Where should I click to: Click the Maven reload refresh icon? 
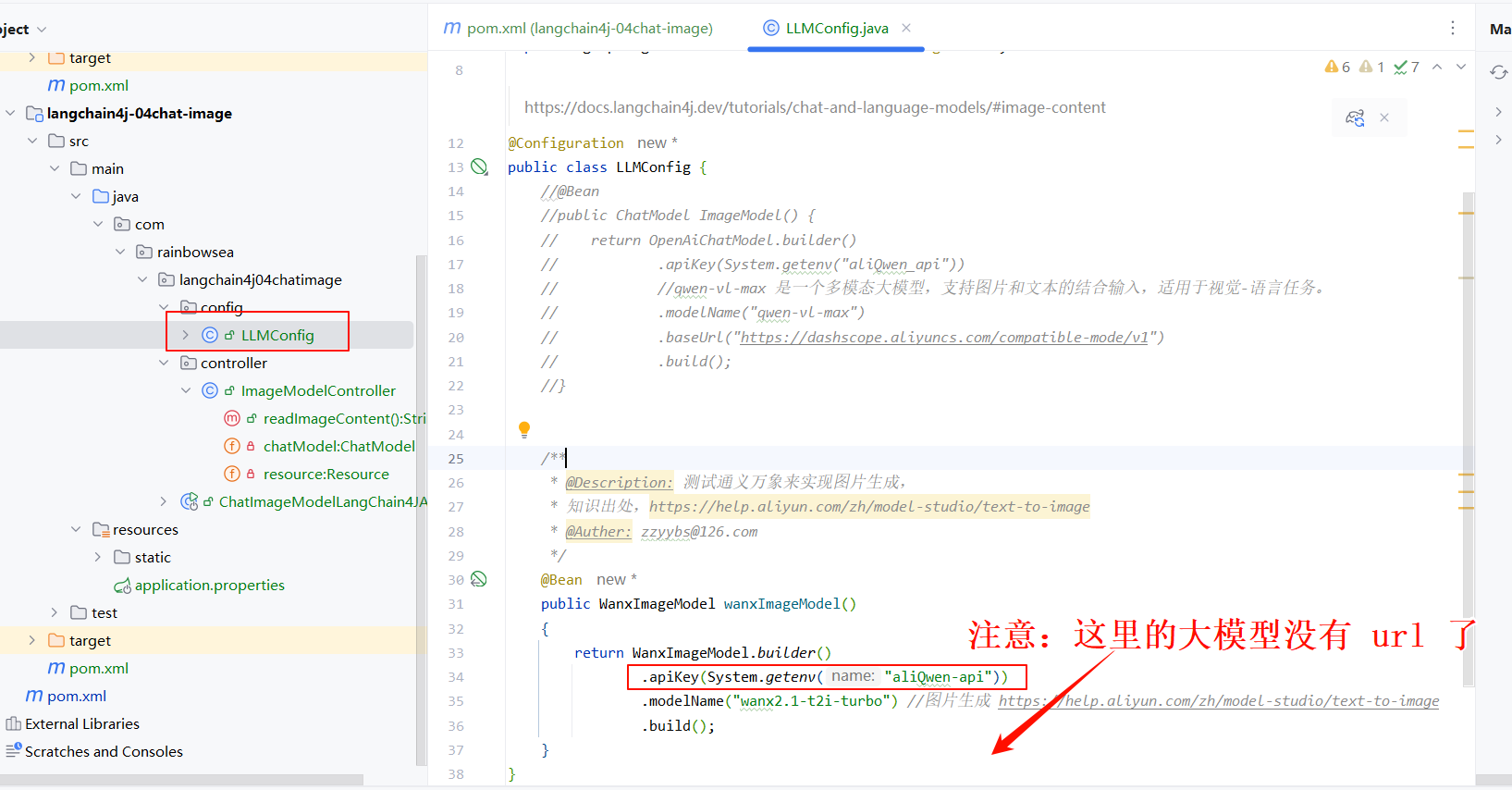point(1498,72)
